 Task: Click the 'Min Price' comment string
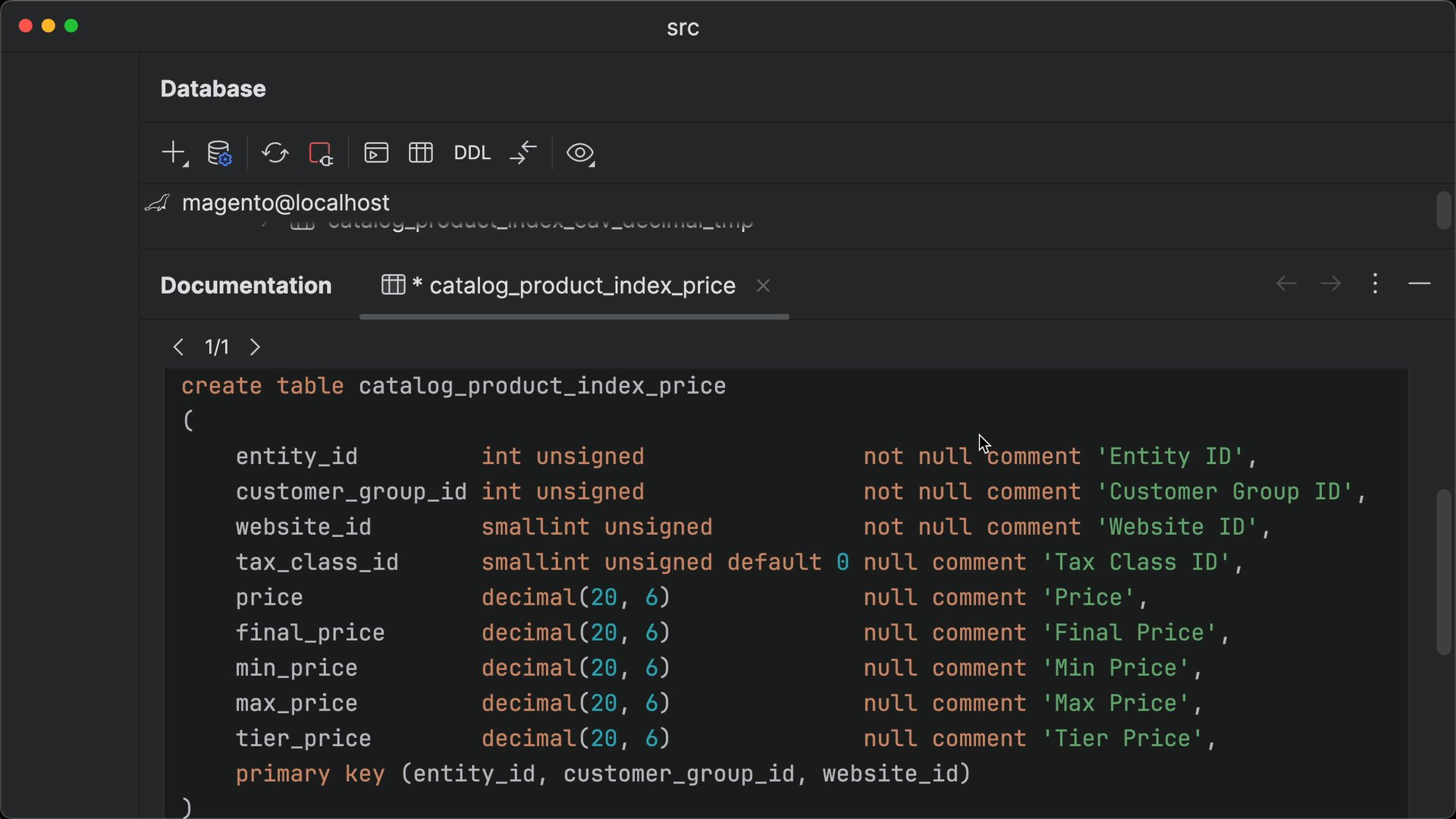[1116, 668]
